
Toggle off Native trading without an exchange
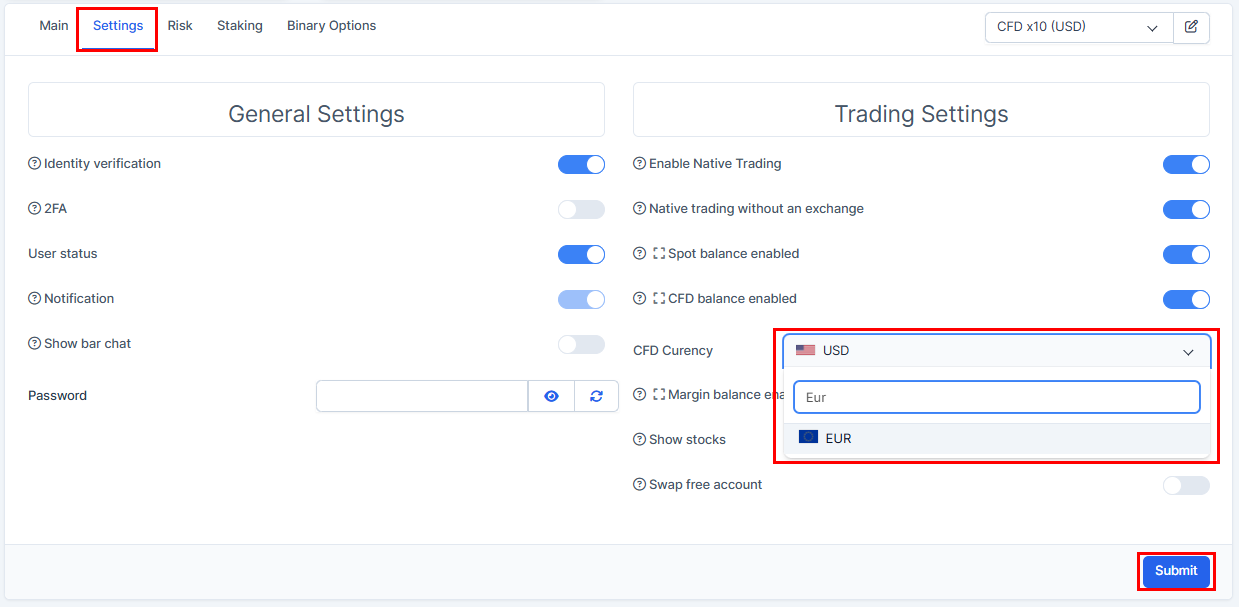pyautogui.click(x=1186, y=209)
